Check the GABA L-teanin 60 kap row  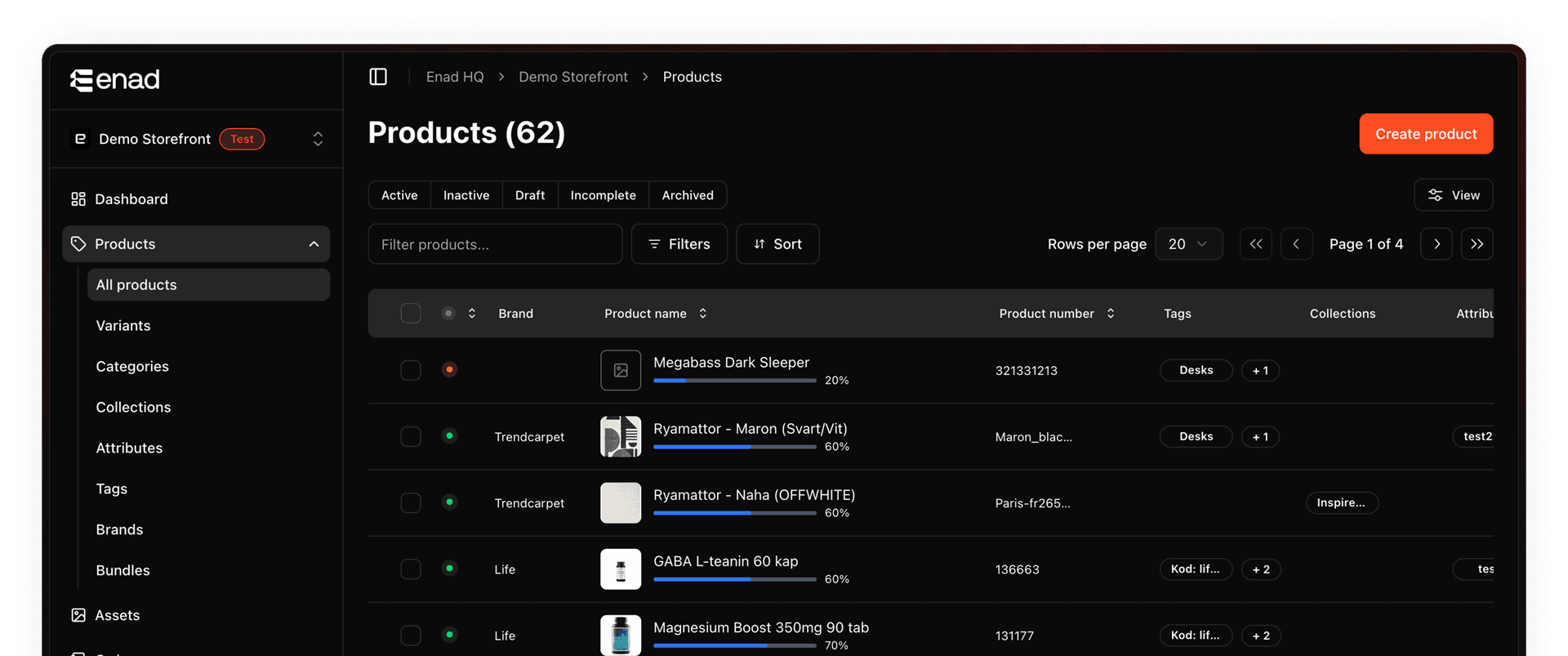[411, 569]
